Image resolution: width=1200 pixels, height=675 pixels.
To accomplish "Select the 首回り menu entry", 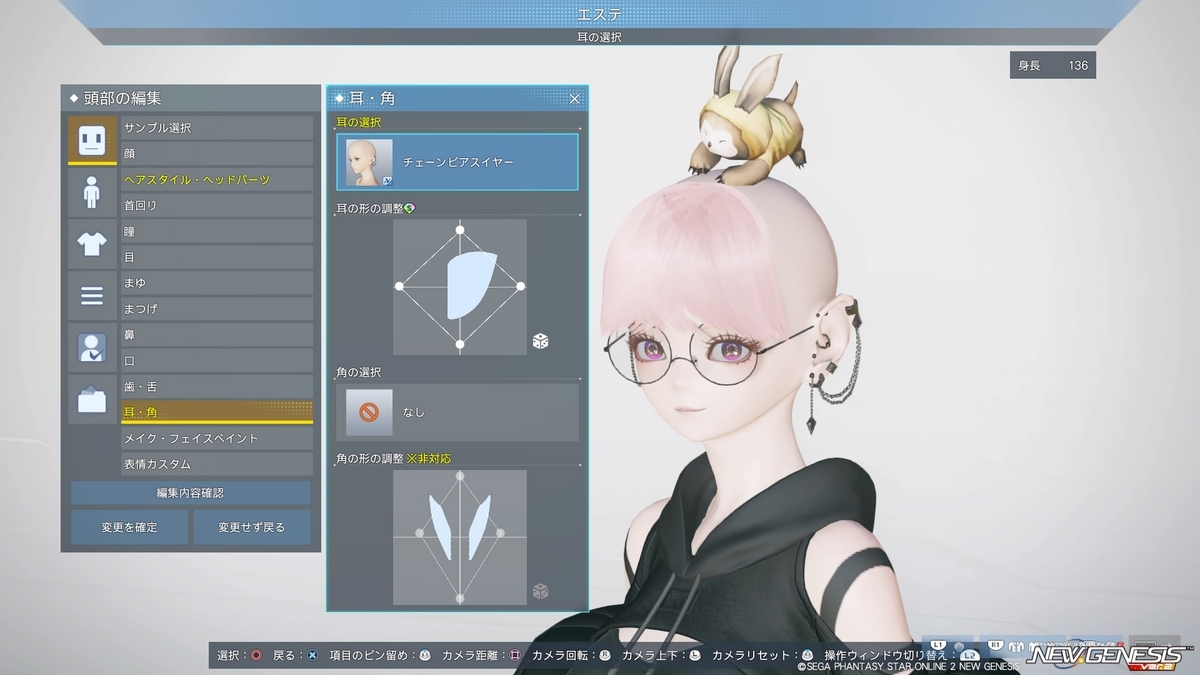I will click(x=217, y=206).
